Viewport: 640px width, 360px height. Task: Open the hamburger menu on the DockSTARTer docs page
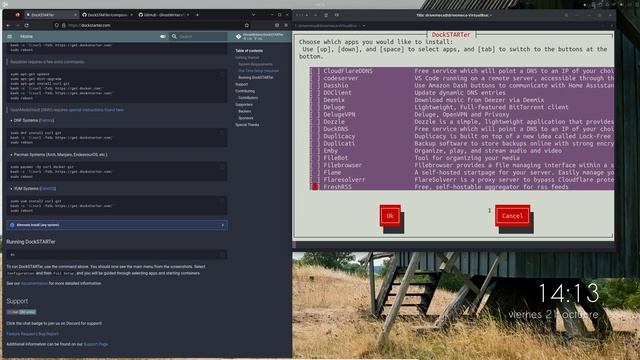coord(10,36)
